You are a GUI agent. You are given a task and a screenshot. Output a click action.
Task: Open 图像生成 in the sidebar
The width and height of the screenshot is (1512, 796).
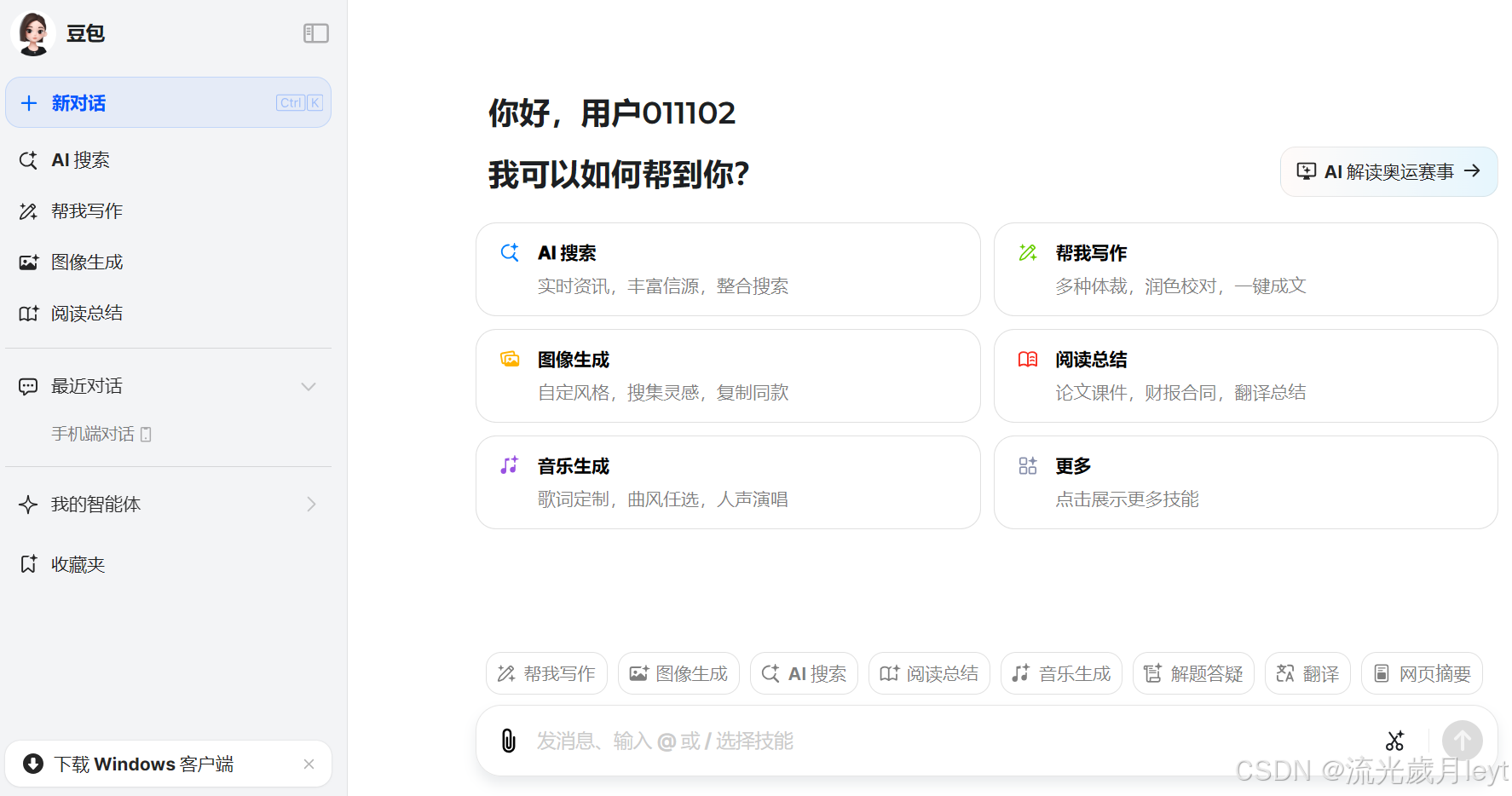click(168, 262)
